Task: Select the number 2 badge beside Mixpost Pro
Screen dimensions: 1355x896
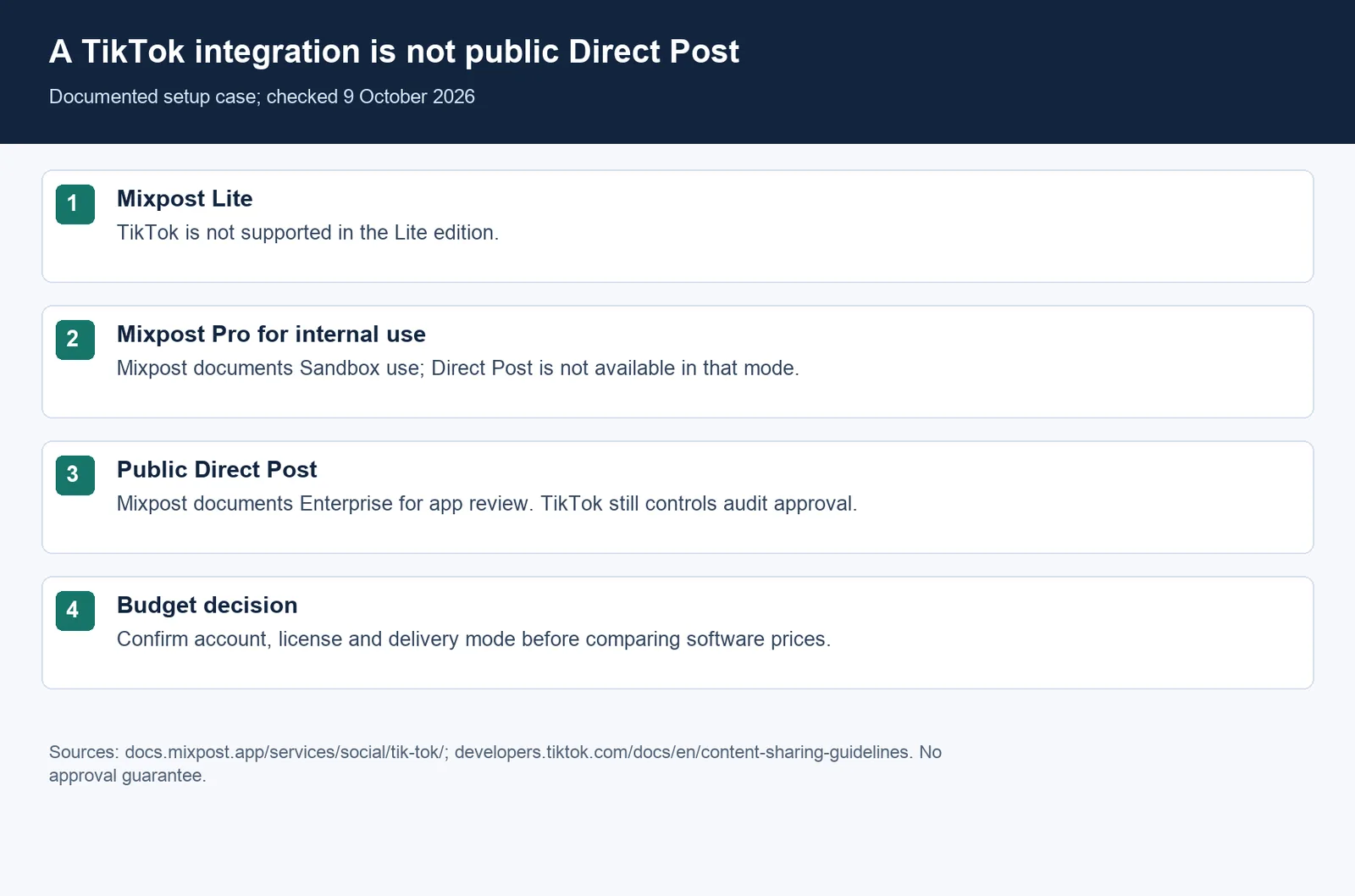Action: click(75, 340)
